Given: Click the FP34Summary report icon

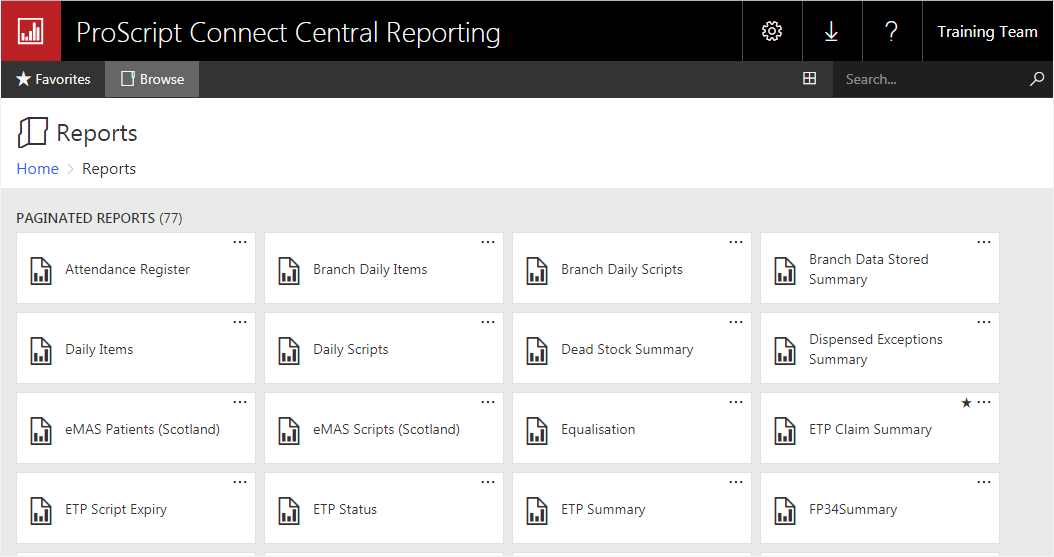Looking at the screenshot, I should [785, 511].
